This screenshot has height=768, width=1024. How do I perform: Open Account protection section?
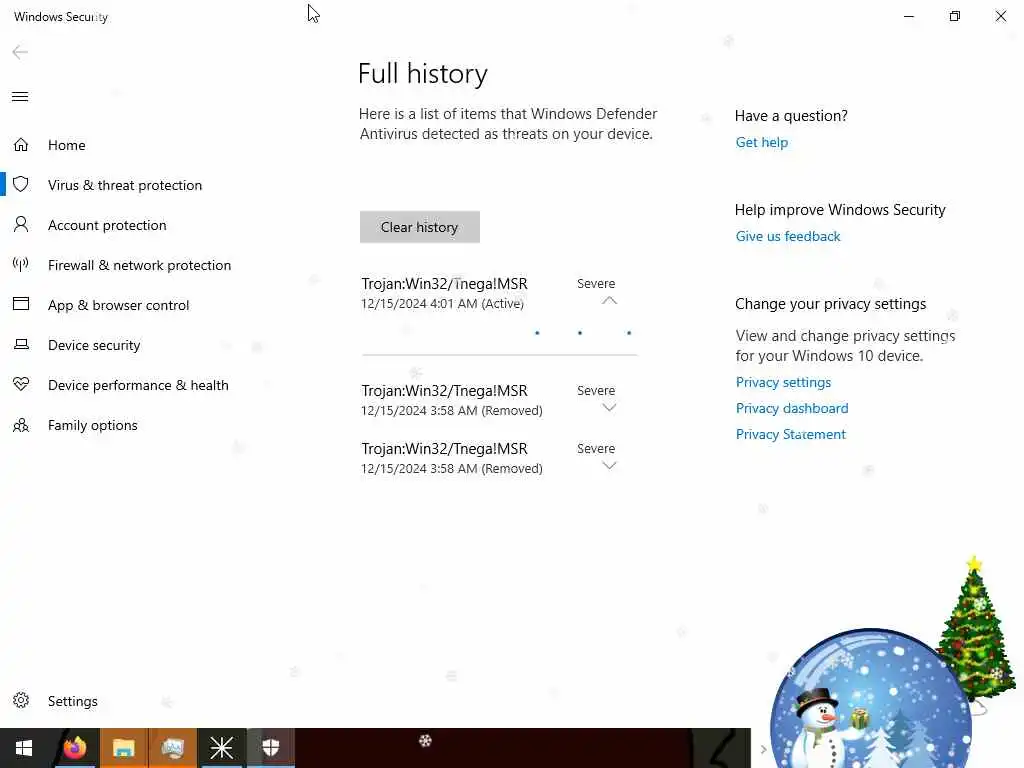(107, 225)
